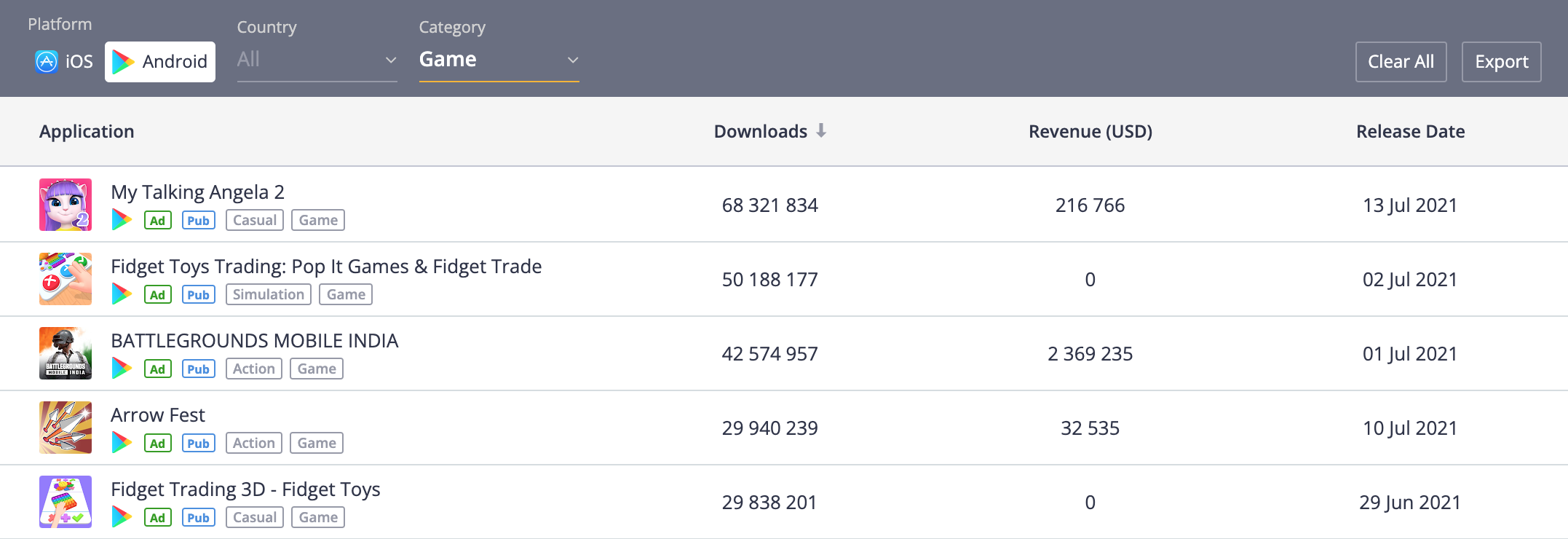Screen dimensions: 1568x539
Task: Select revenue value 32 535
Action: click(1090, 428)
